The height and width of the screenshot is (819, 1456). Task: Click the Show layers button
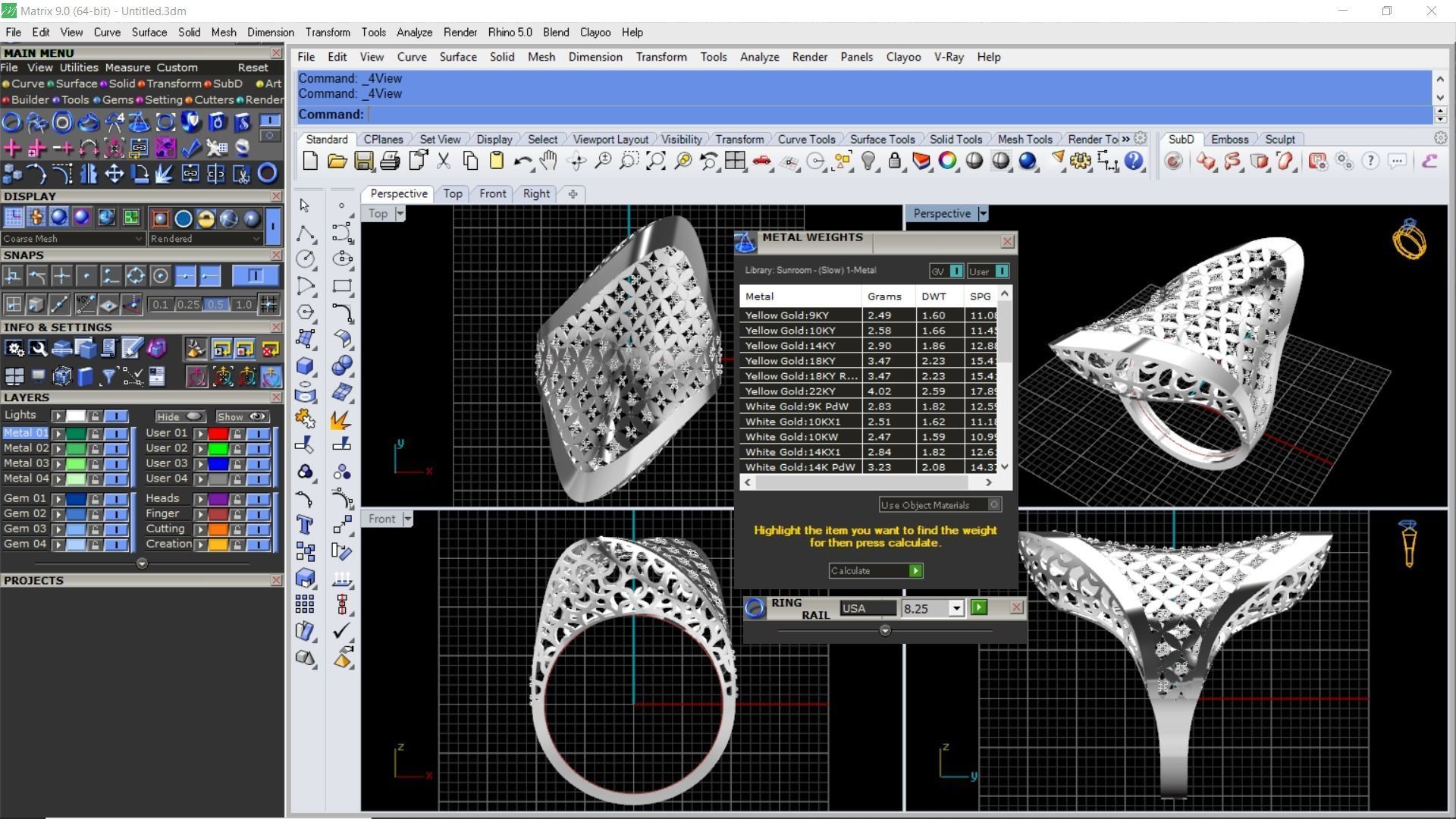[x=243, y=416]
